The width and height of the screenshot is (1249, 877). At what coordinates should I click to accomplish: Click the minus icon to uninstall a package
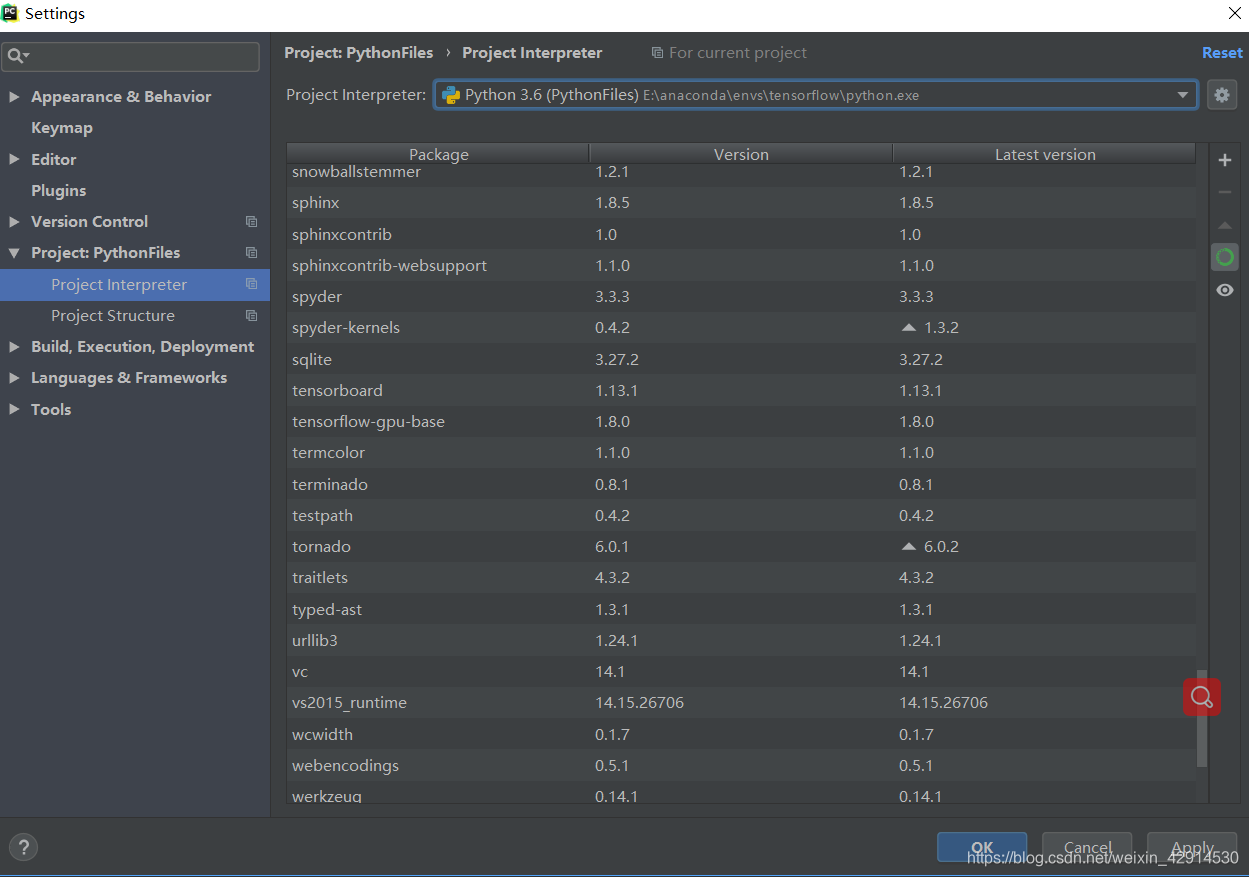coord(1225,192)
